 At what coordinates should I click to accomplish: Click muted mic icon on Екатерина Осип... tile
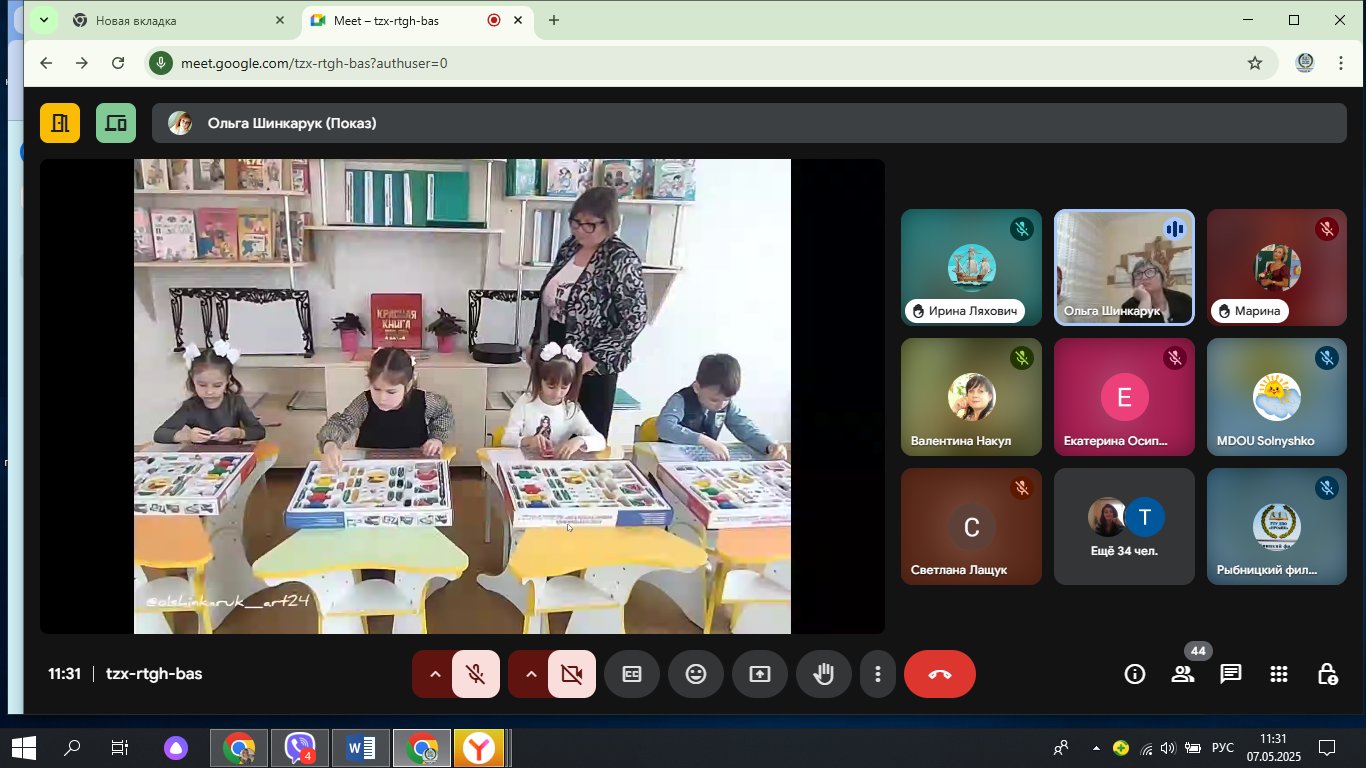tap(1174, 358)
